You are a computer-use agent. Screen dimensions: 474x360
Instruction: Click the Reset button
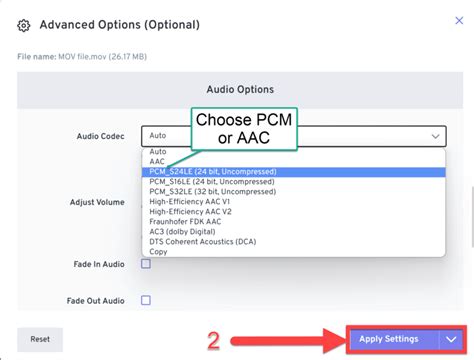coord(40,339)
